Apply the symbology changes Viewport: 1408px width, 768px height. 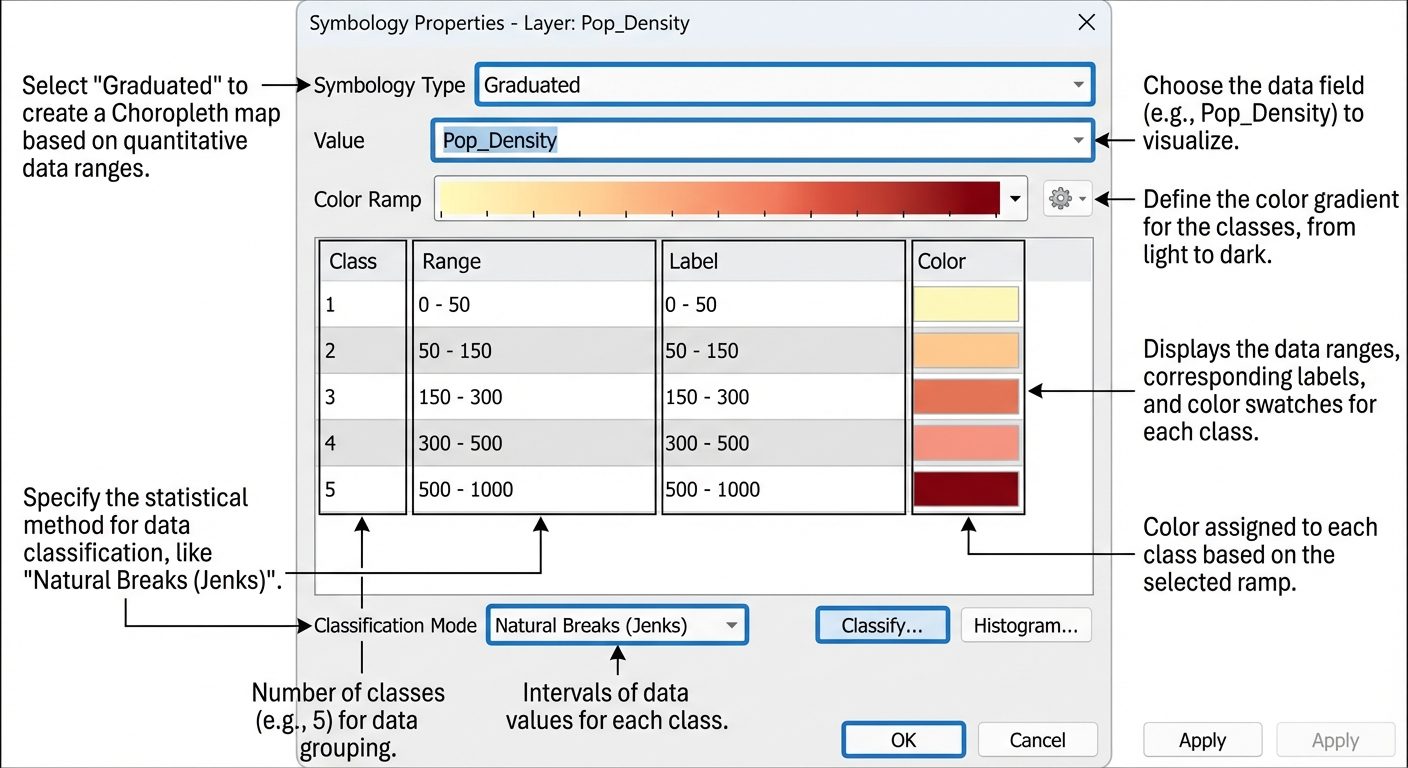point(1203,740)
